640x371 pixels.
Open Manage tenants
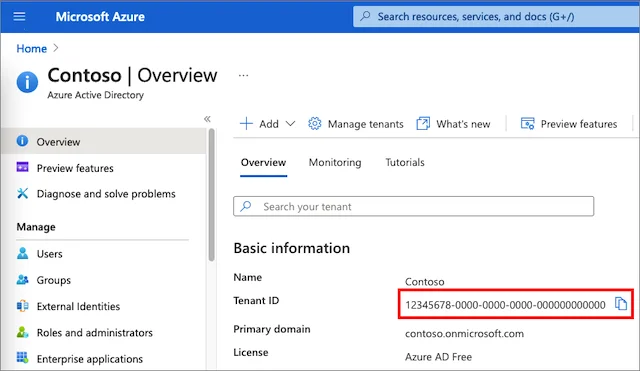[366, 124]
